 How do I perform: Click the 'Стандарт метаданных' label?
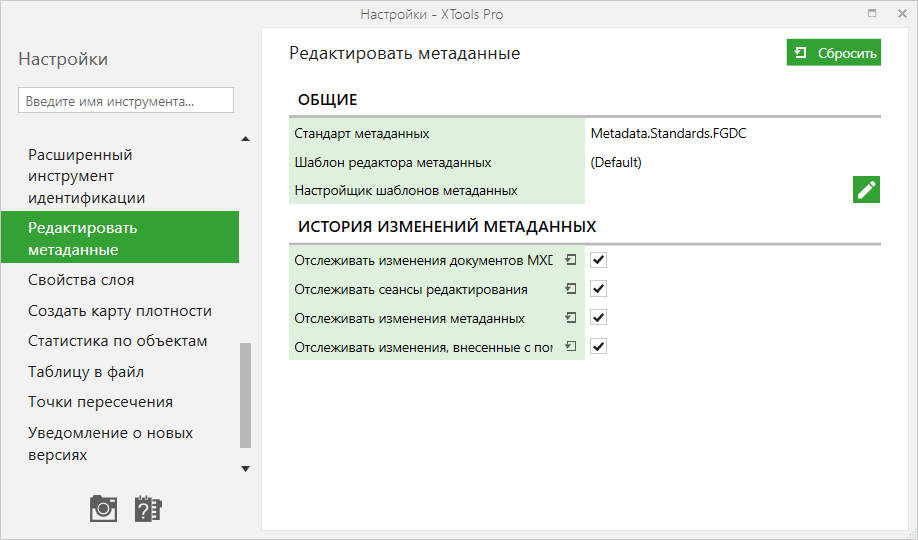(x=362, y=134)
